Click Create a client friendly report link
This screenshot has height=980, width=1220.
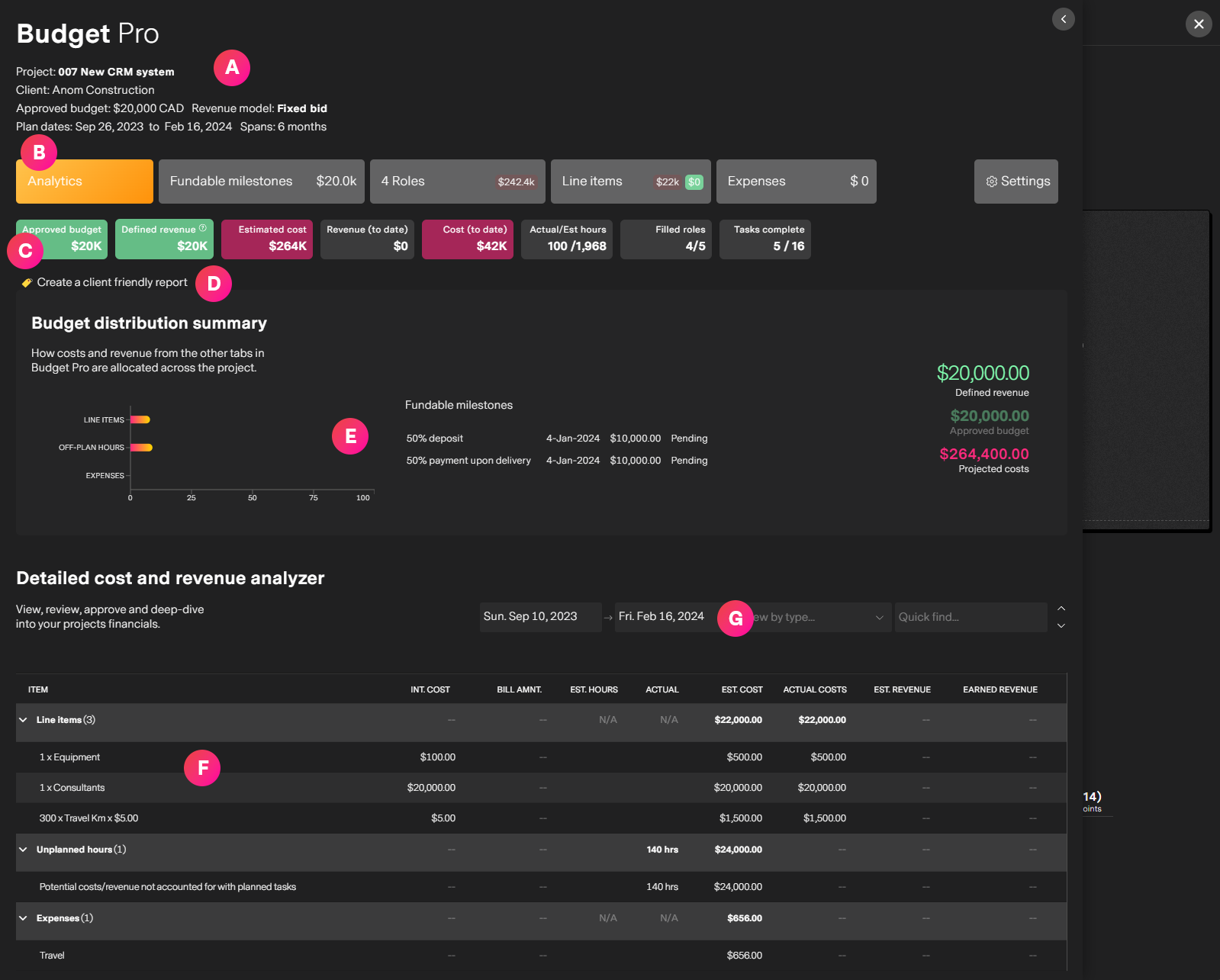tap(112, 282)
